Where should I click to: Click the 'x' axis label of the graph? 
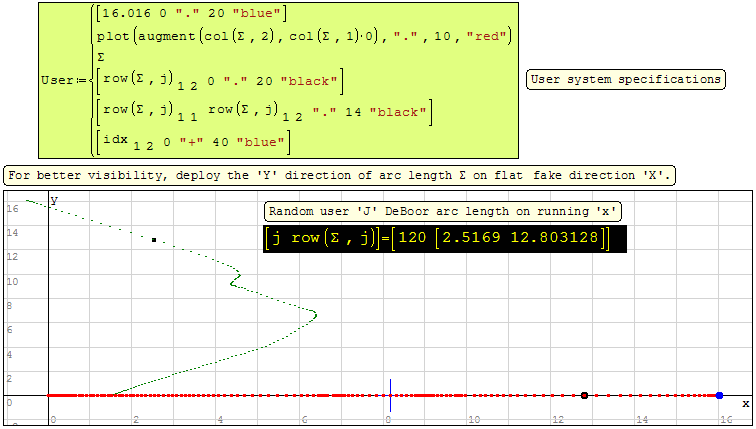743,403
